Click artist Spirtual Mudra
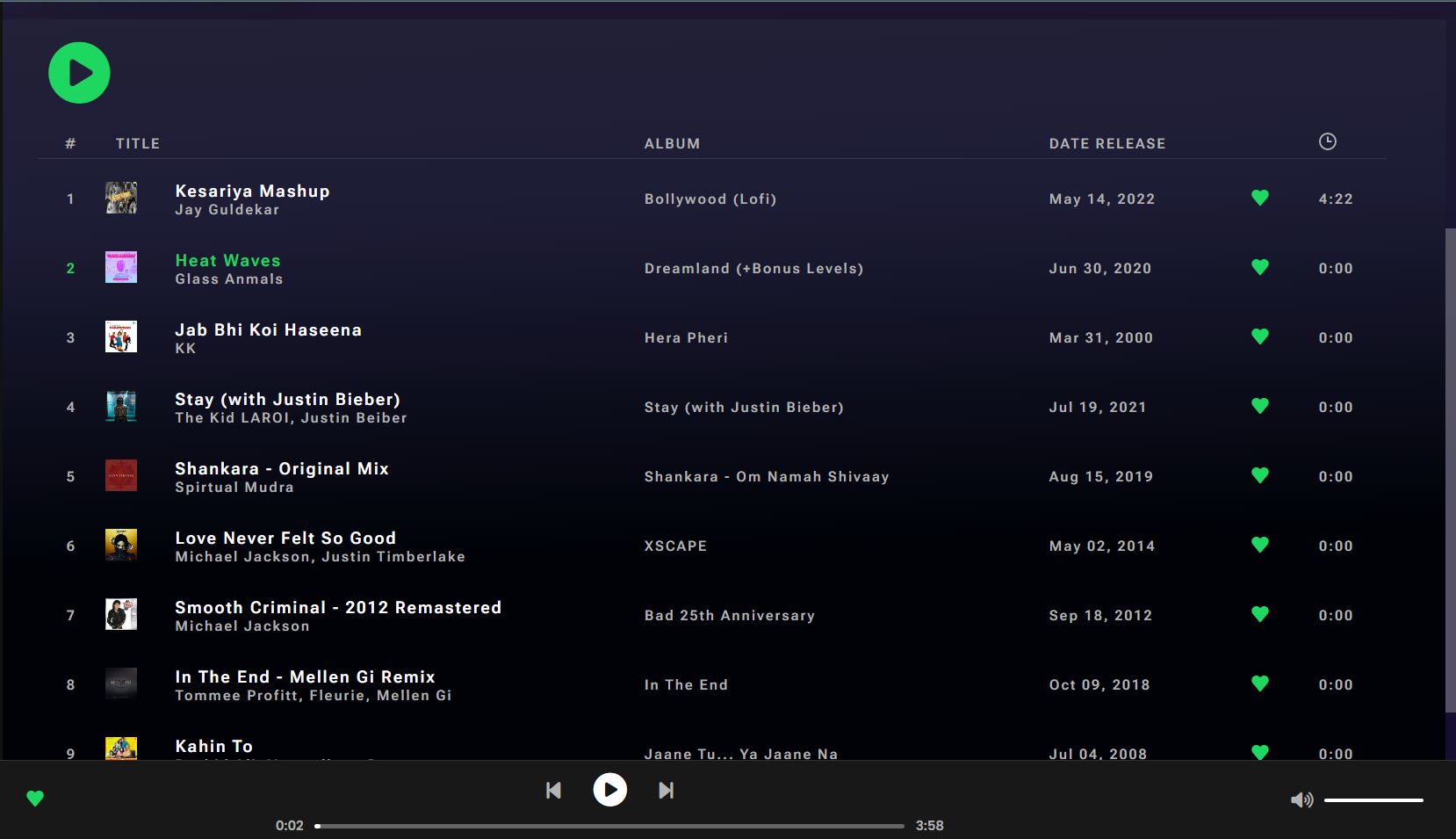 click(234, 488)
